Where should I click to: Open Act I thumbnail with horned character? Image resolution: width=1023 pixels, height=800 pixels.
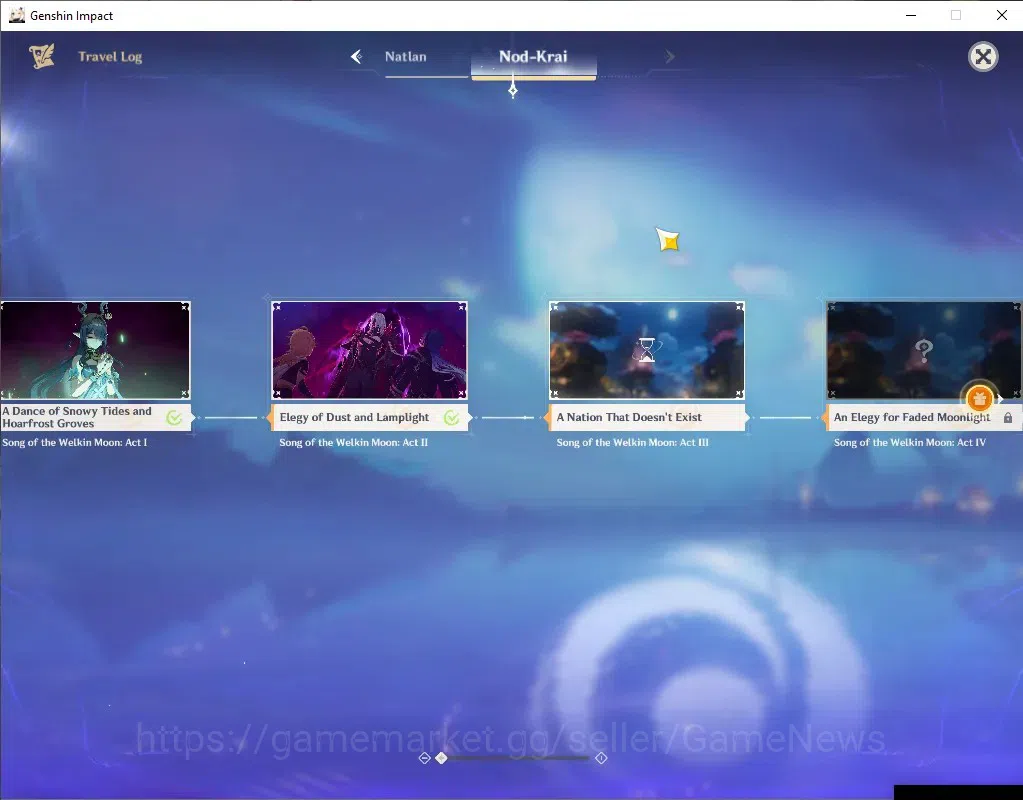pos(95,350)
